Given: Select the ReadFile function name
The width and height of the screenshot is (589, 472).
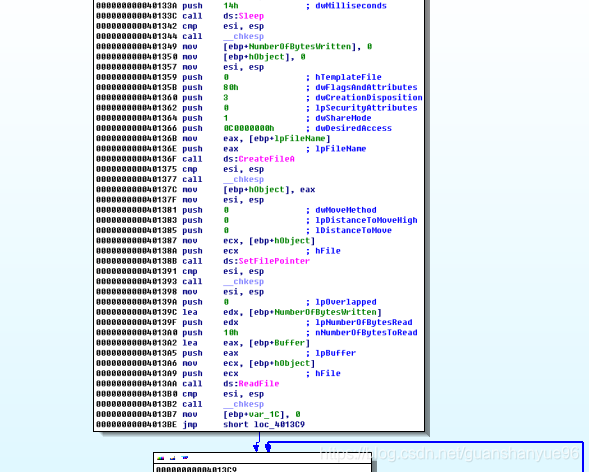Looking at the screenshot, I should pyautogui.click(x=259, y=384).
